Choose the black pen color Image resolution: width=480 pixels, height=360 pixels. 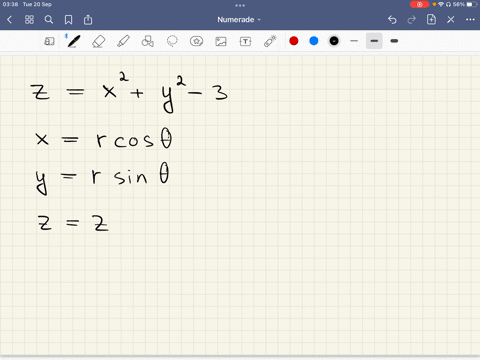[x=334, y=41]
